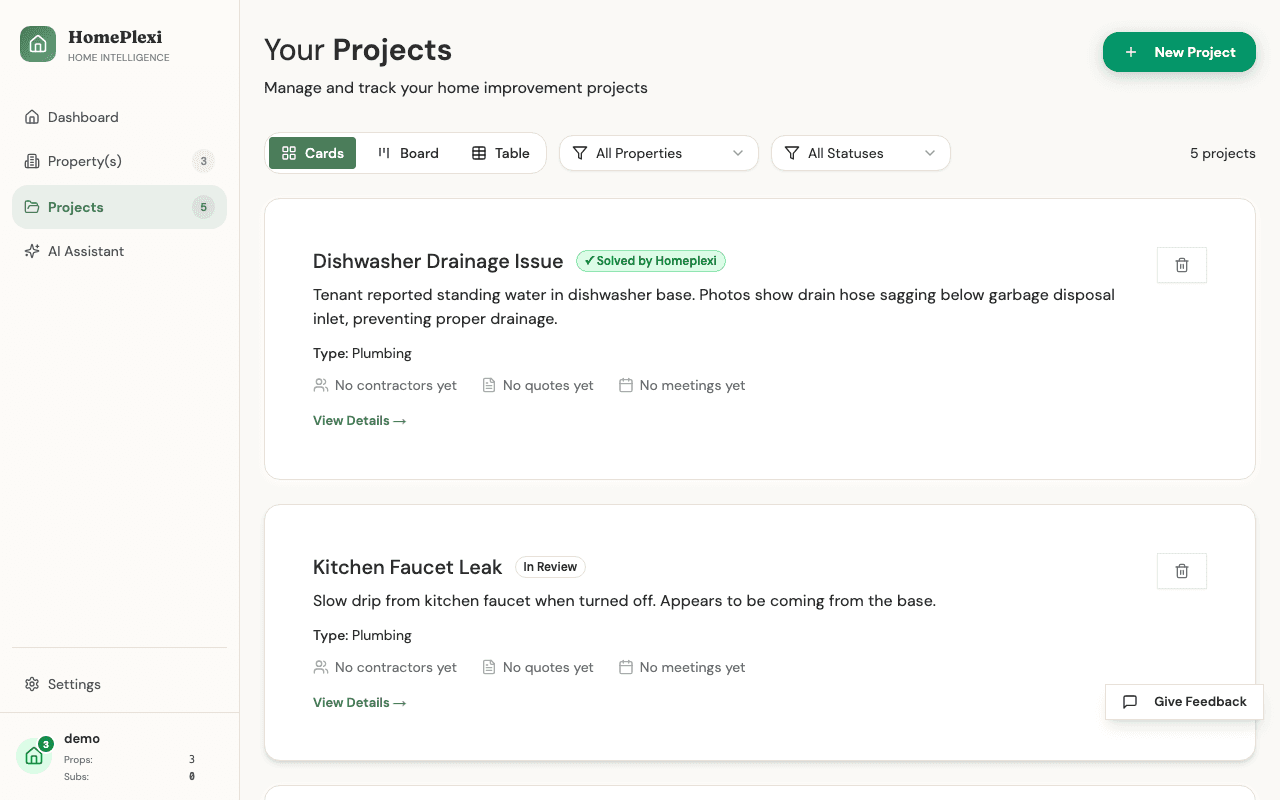
Task: Open the All Properties filter dropdown
Action: click(x=658, y=153)
